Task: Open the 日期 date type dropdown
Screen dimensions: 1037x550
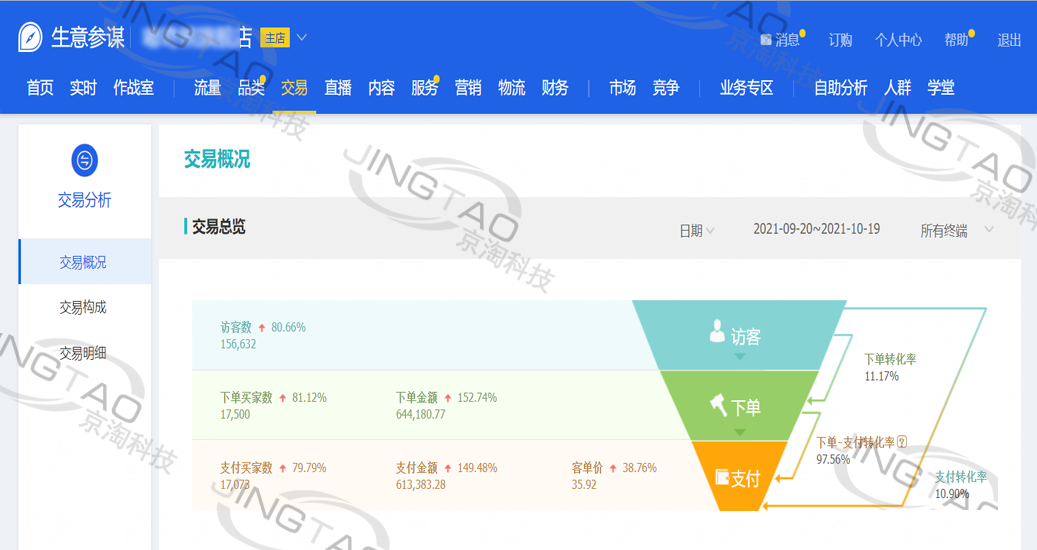Action: pos(697,230)
